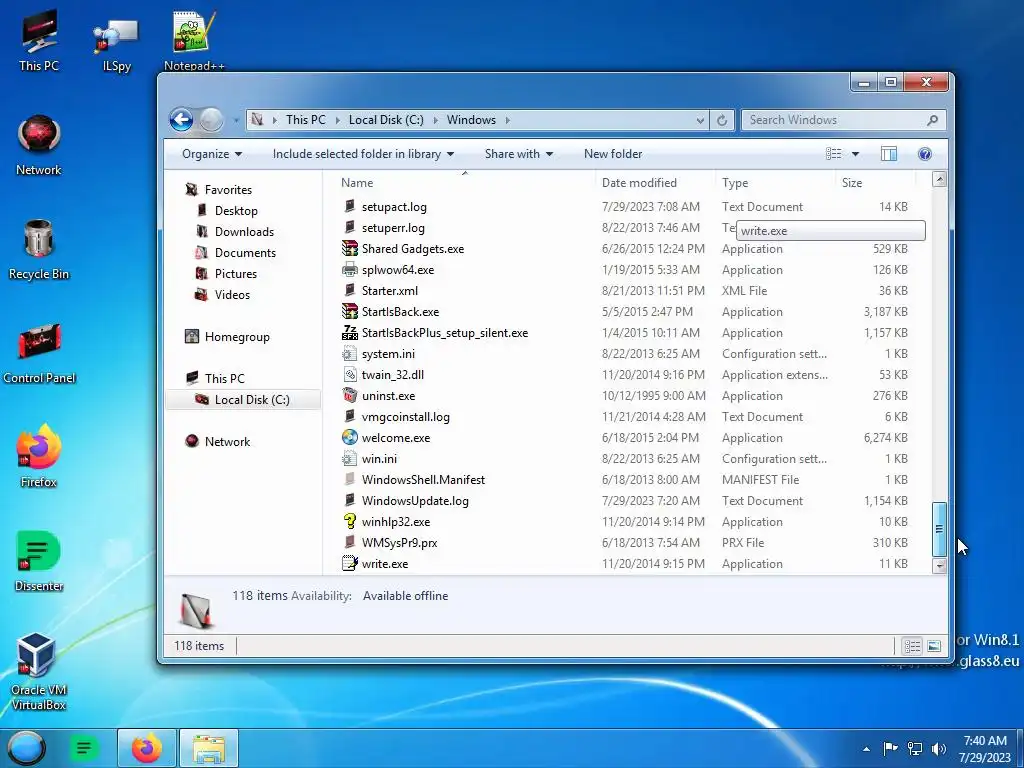Viewport: 1024px width, 768px height.
Task: Open the Control Panel desktop icon
Action: 39,353
